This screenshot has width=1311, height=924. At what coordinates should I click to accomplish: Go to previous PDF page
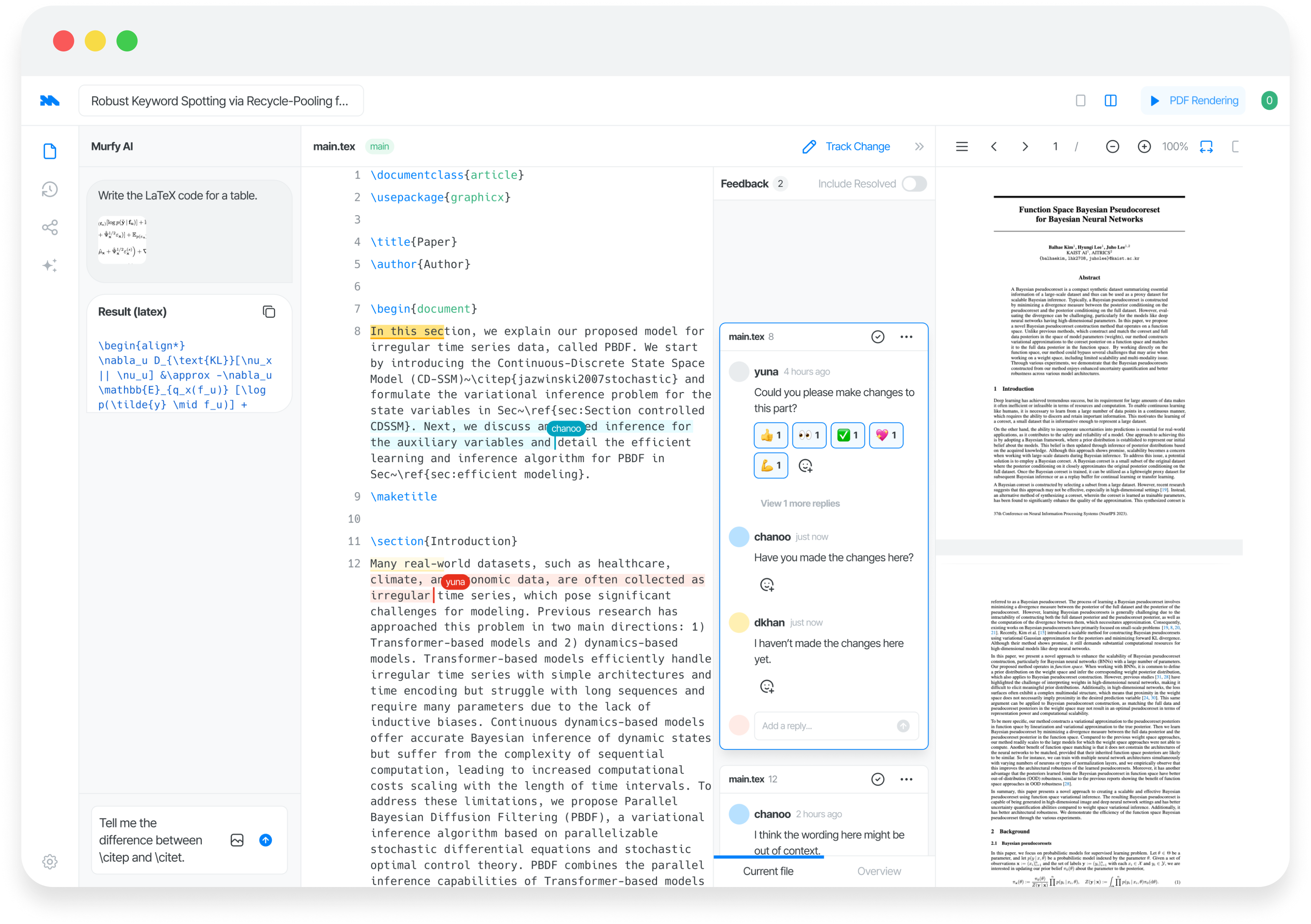[x=994, y=147]
